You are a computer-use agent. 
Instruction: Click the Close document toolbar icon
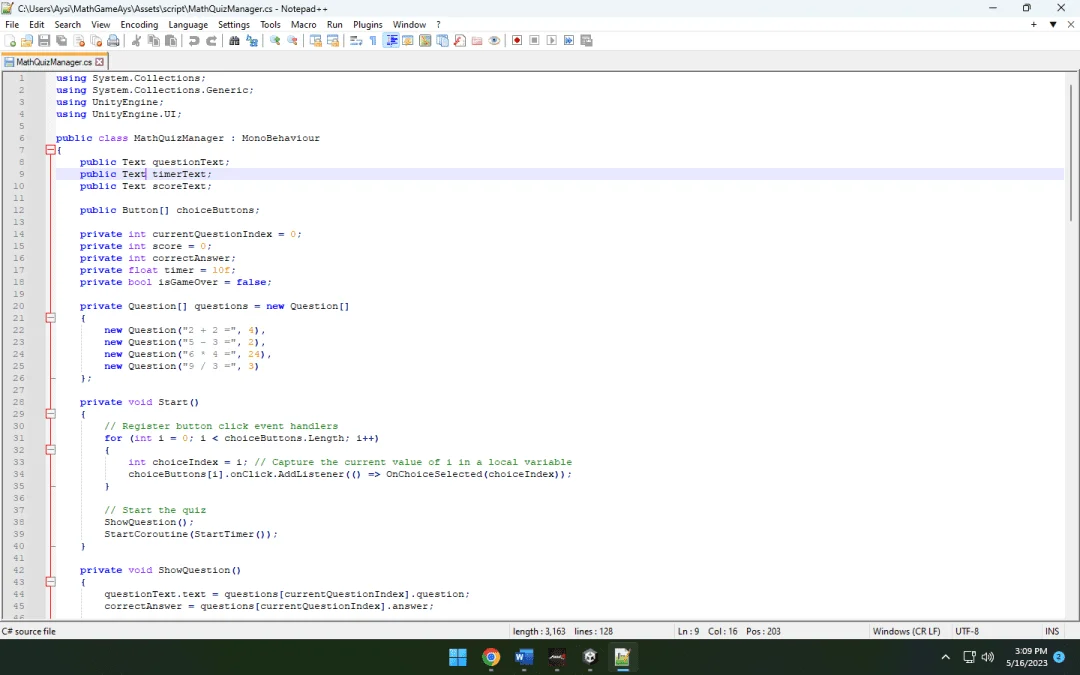79,41
